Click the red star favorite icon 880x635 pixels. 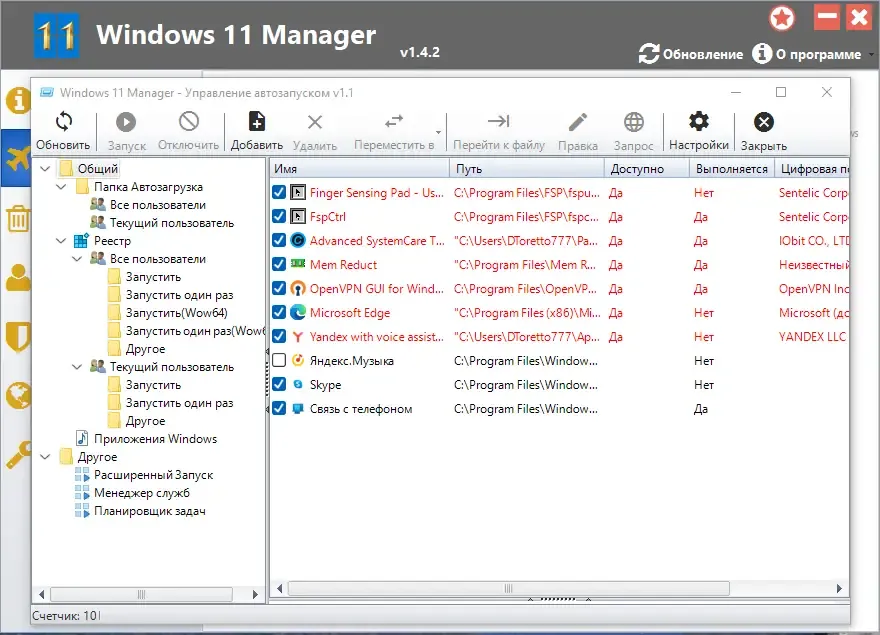click(x=782, y=18)
